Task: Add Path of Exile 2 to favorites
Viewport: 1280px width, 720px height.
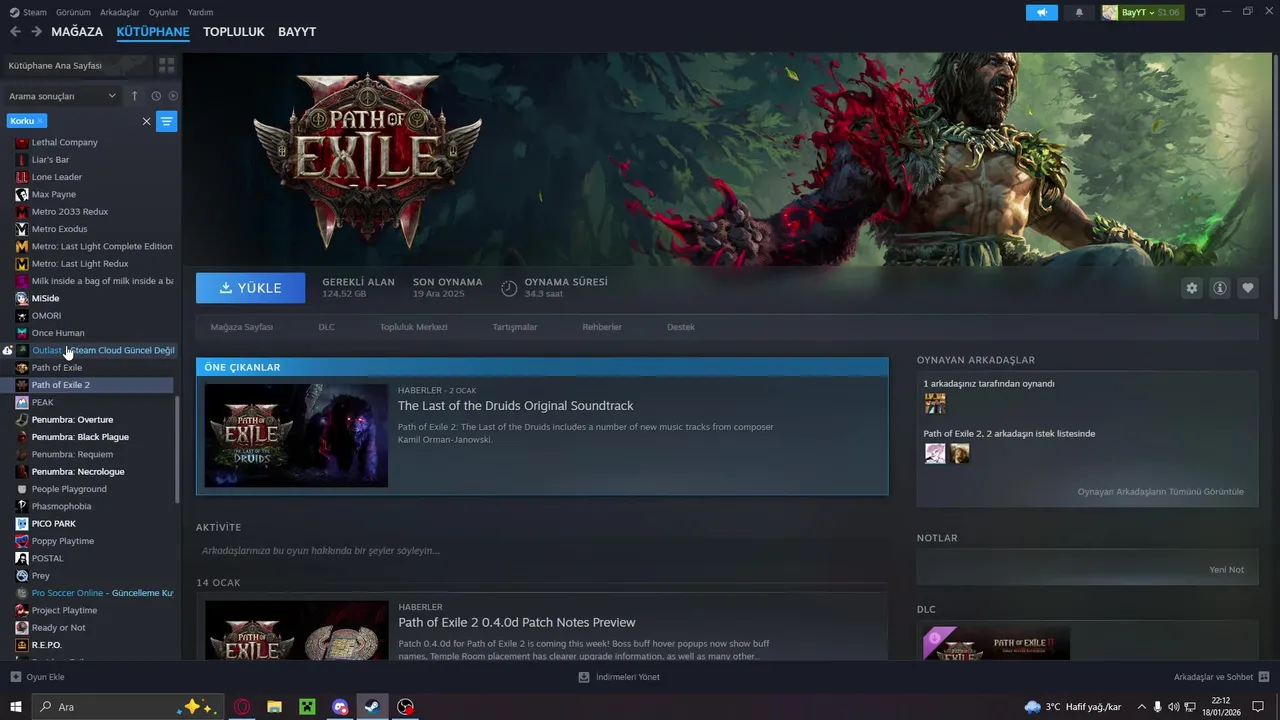Action: [1248, 288]
